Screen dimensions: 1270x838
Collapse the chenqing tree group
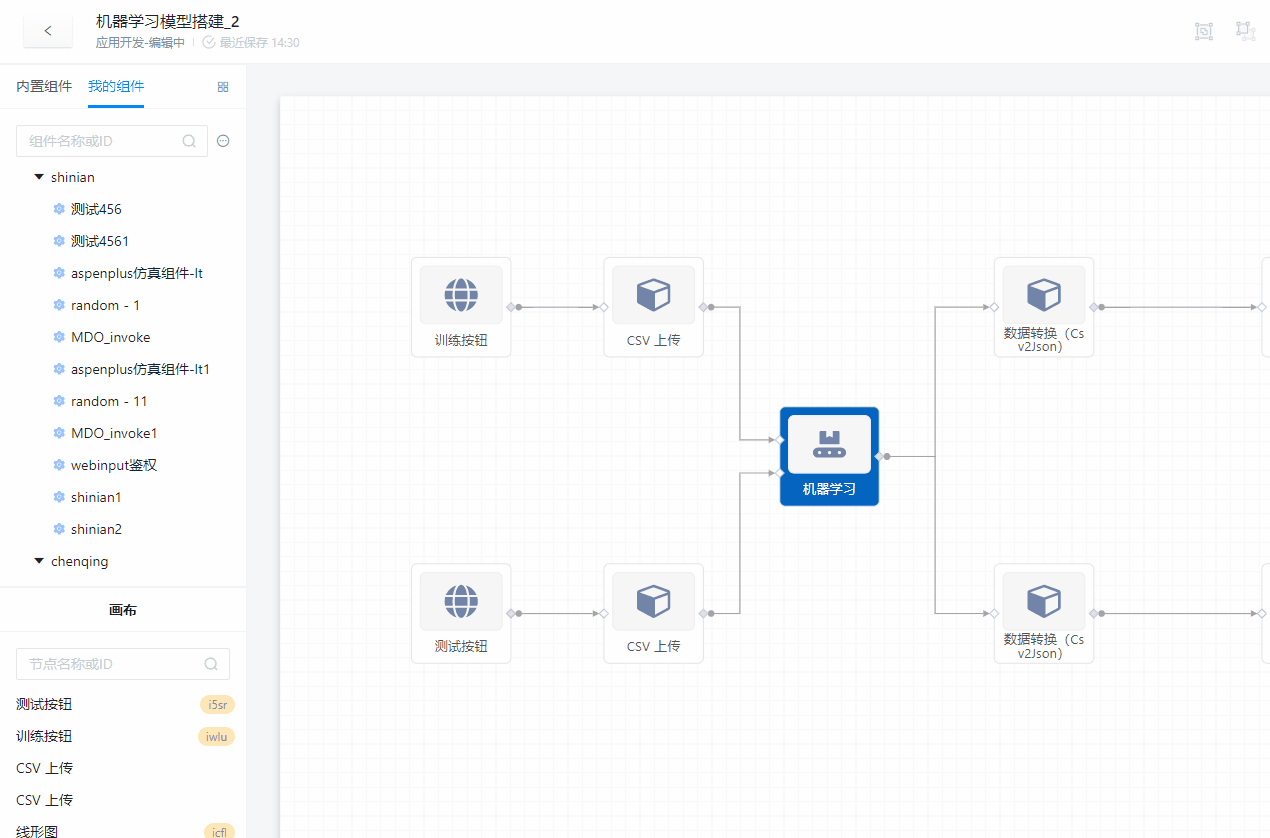(x=39, y=561)
